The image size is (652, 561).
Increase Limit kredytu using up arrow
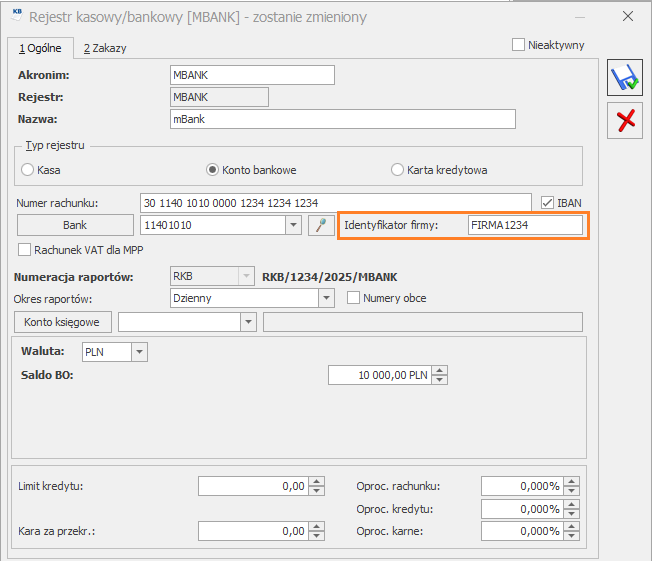[x=317, y=481]
